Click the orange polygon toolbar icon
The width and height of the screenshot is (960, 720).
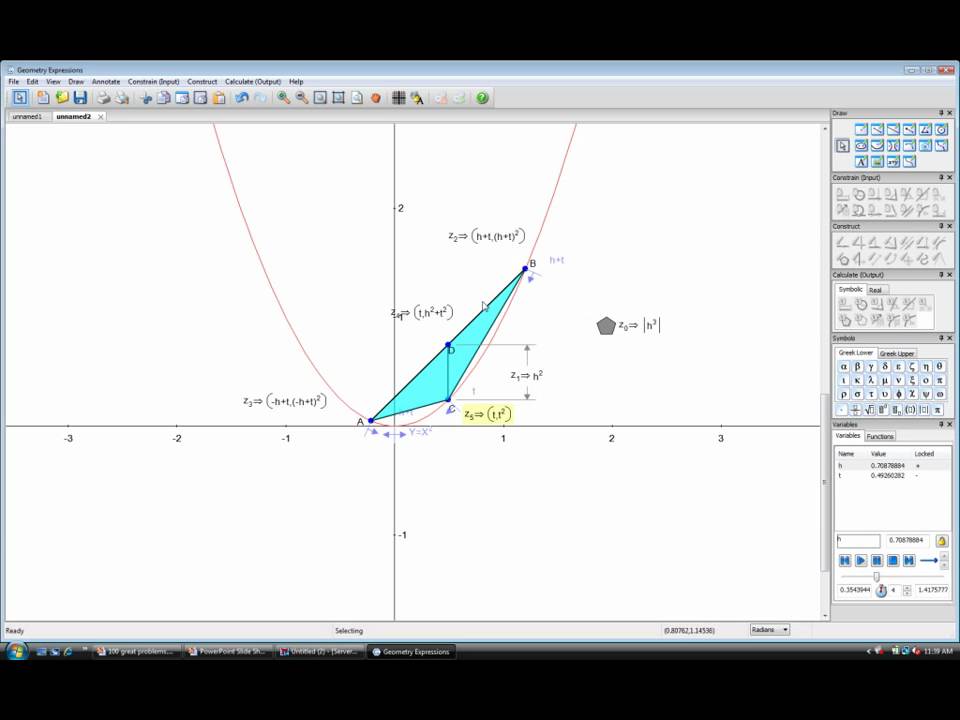click(376, 98)
